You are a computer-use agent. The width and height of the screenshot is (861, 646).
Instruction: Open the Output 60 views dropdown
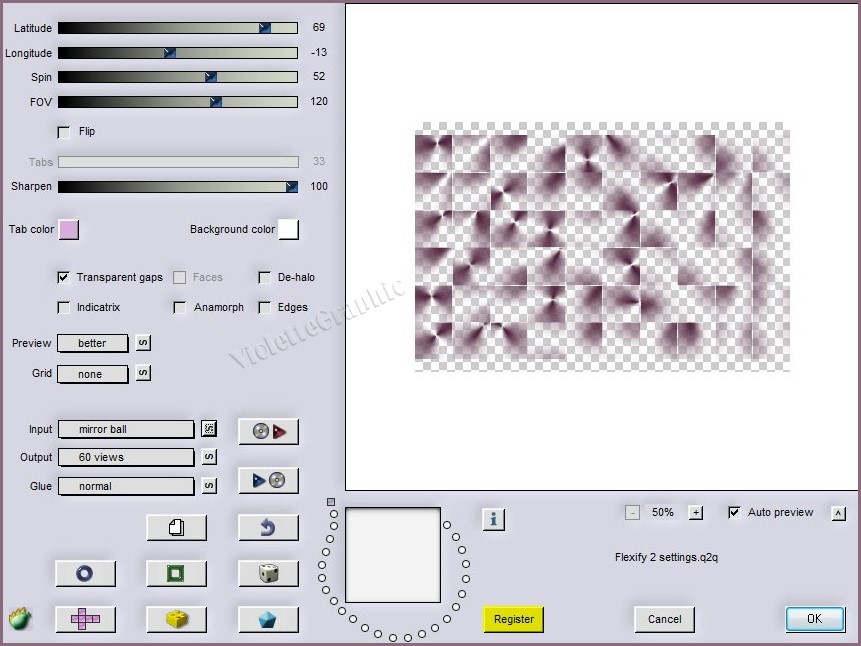tap(126, 457)
